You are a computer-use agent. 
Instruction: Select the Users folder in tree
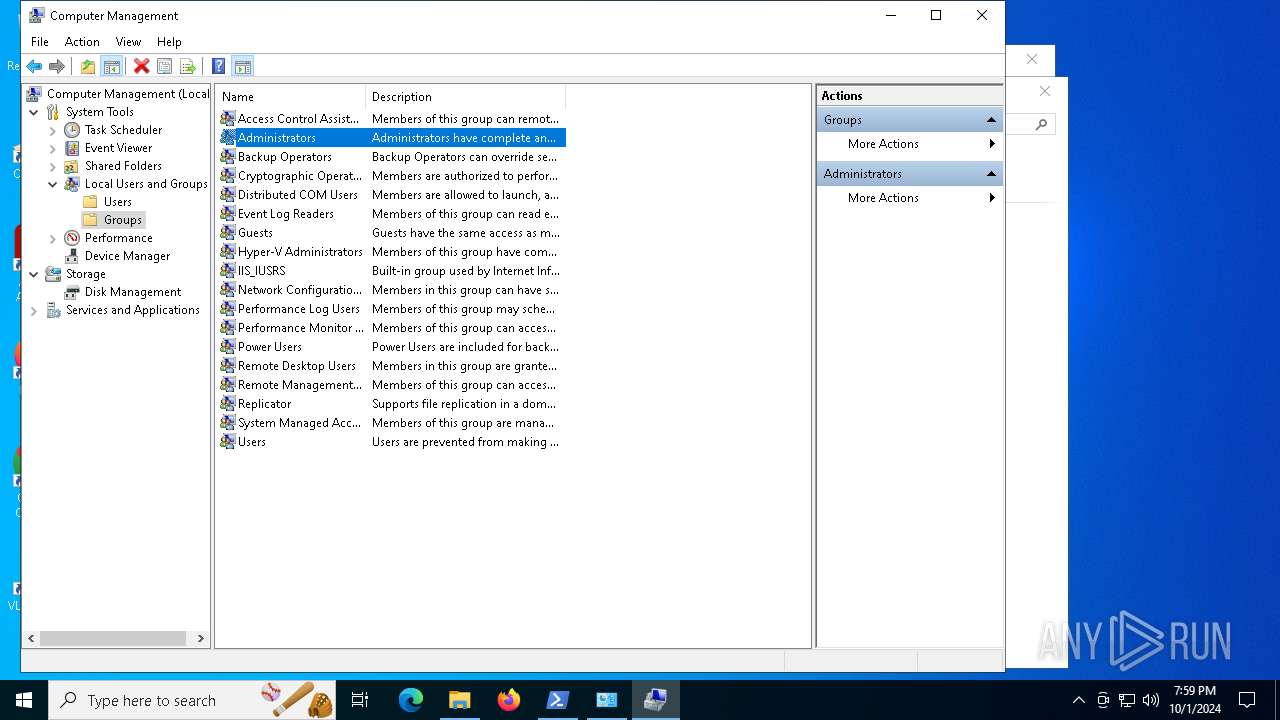[x=118, y=202]
